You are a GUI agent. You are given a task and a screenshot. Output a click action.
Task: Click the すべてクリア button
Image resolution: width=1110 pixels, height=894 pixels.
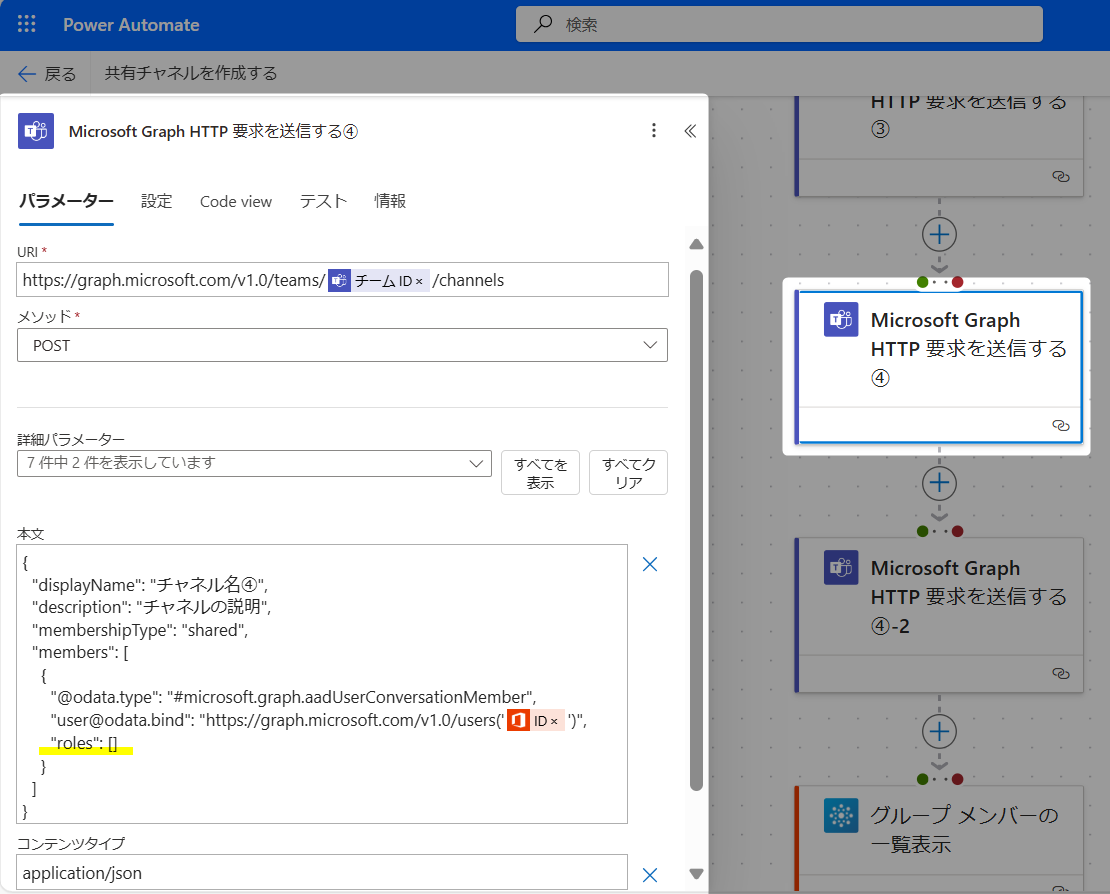tap(628, 473)
